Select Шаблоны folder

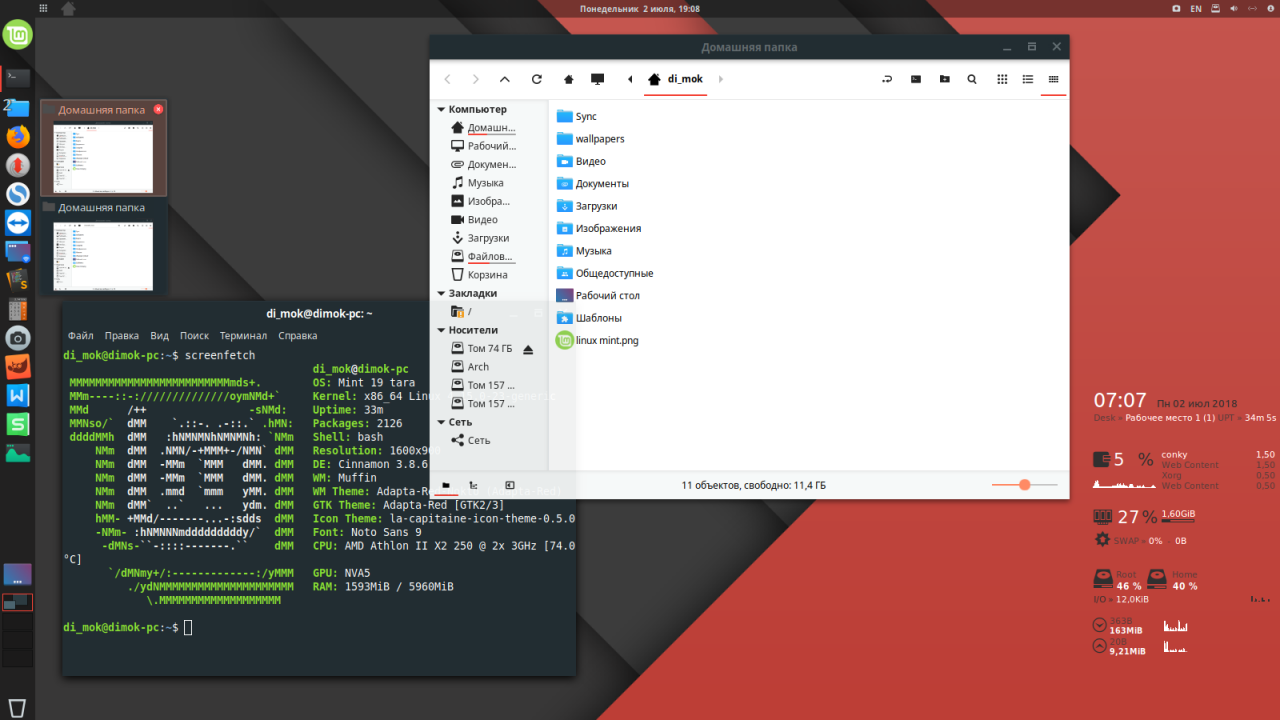point(589,318)
